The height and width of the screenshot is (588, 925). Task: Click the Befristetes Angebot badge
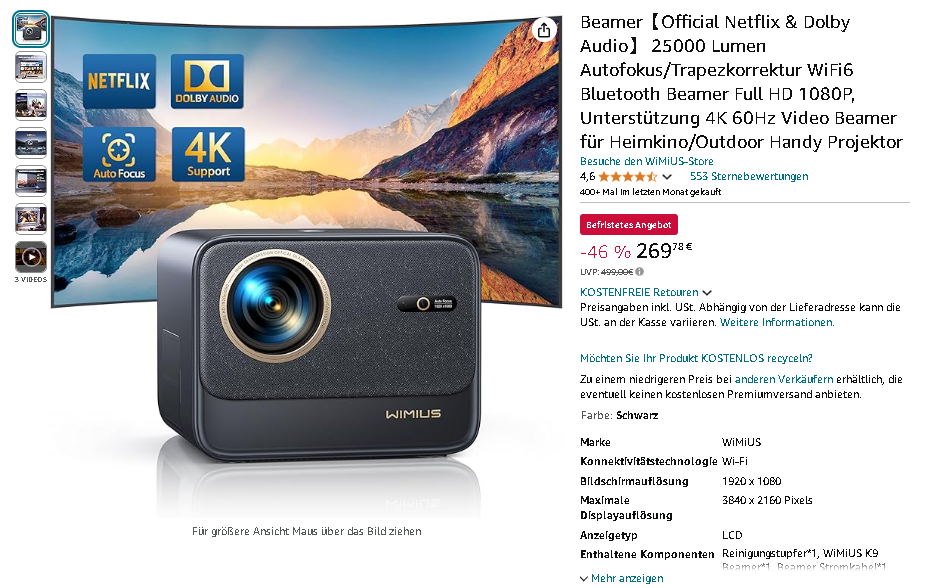[629, 225]
